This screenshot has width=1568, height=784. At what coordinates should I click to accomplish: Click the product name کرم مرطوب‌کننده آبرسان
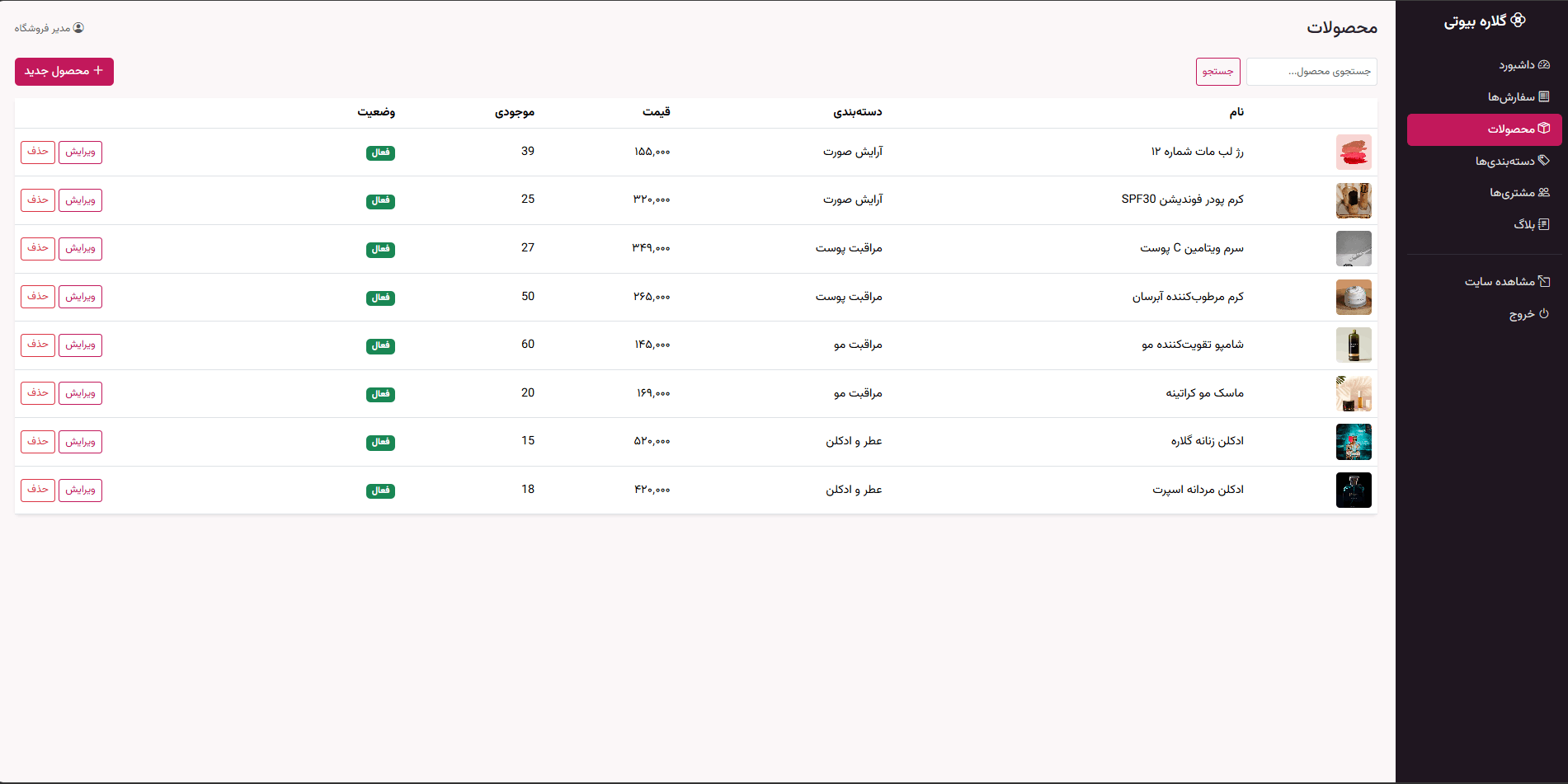[1188, 297]
